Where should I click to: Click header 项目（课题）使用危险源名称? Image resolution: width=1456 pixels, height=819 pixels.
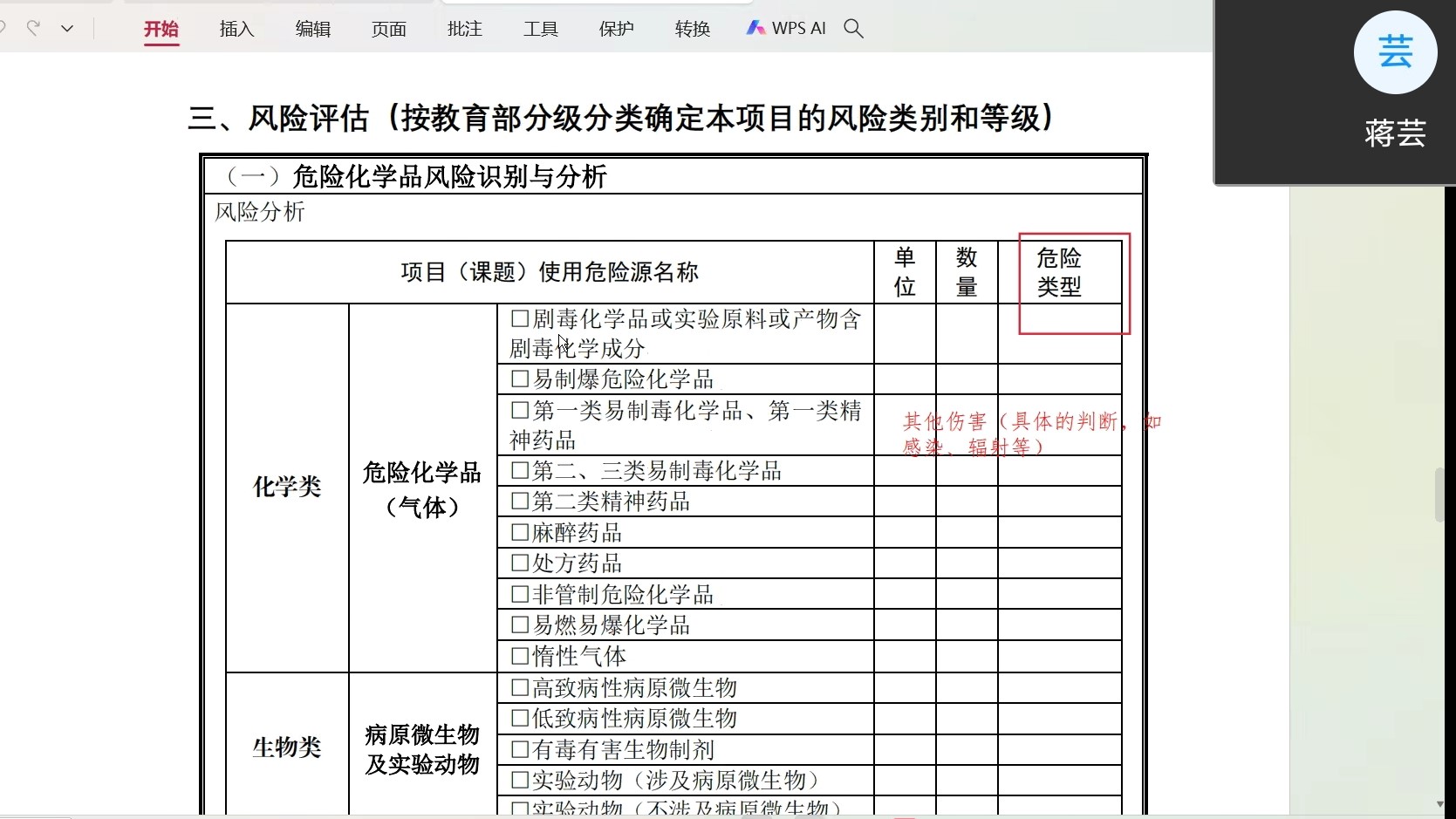(x=550, y=272)
